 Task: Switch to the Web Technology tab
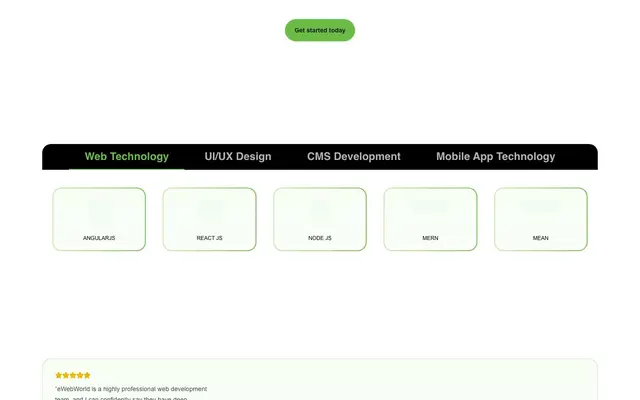tap(127, 157)
